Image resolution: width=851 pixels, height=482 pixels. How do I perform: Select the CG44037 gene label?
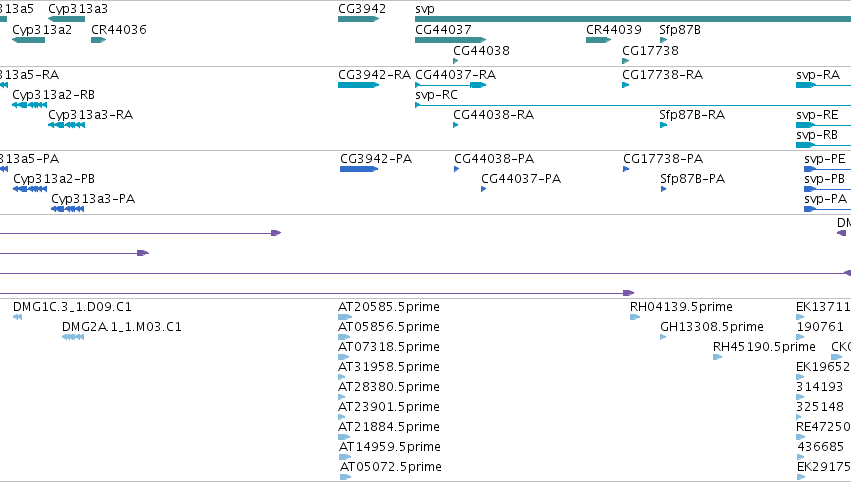coord(443,30)
